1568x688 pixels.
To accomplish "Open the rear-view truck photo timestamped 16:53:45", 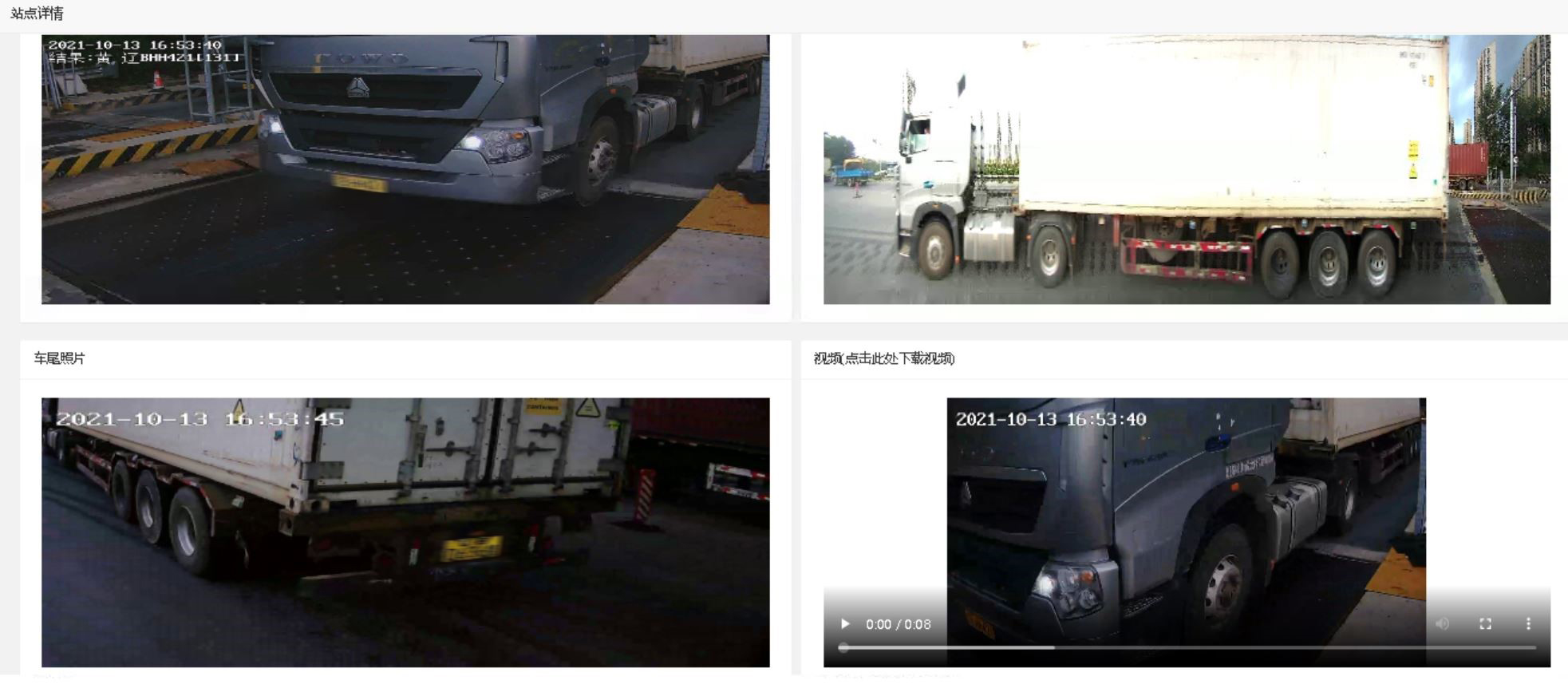I will (x=405, y=532).
